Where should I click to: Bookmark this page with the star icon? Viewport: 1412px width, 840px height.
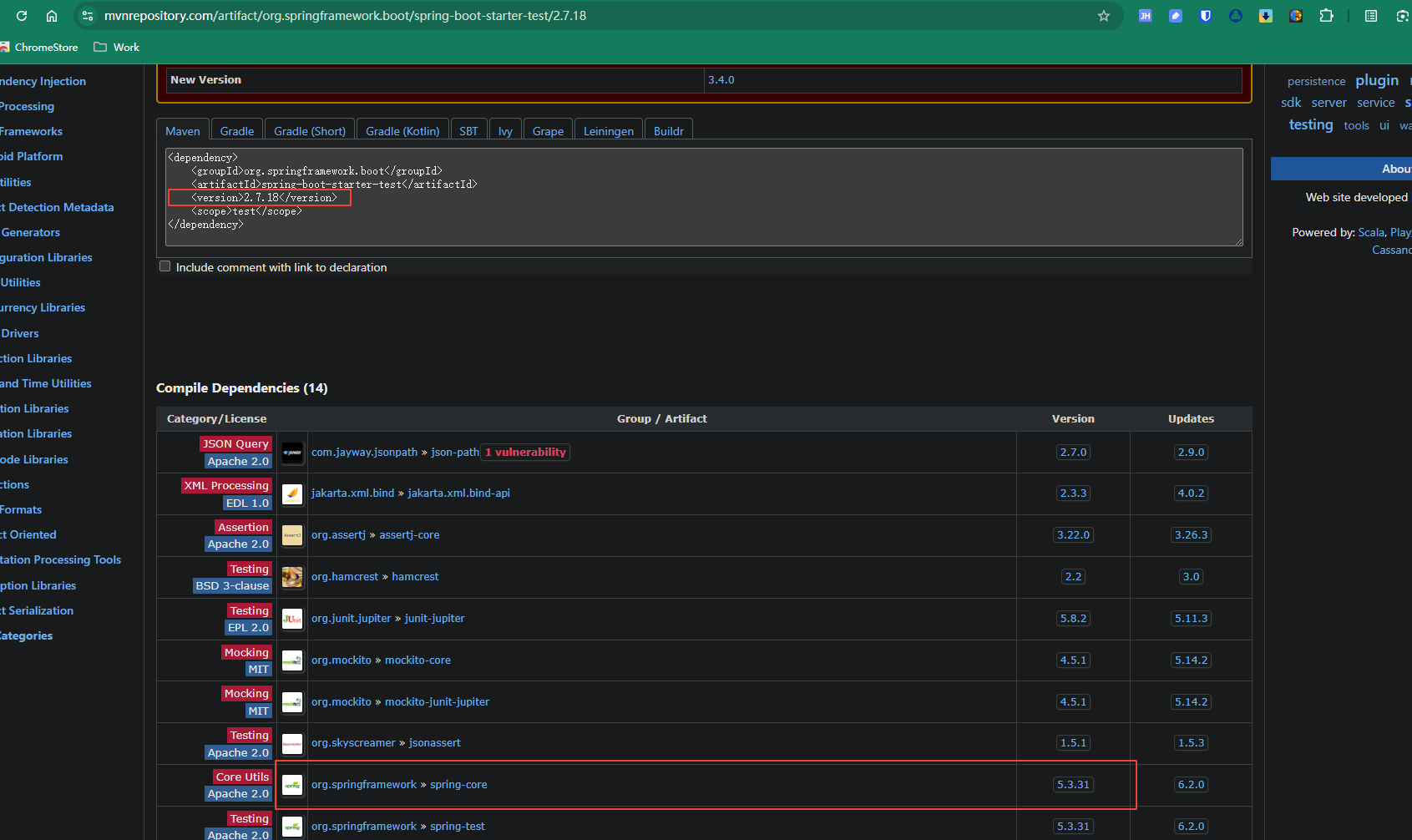[x=1103, y=16]
